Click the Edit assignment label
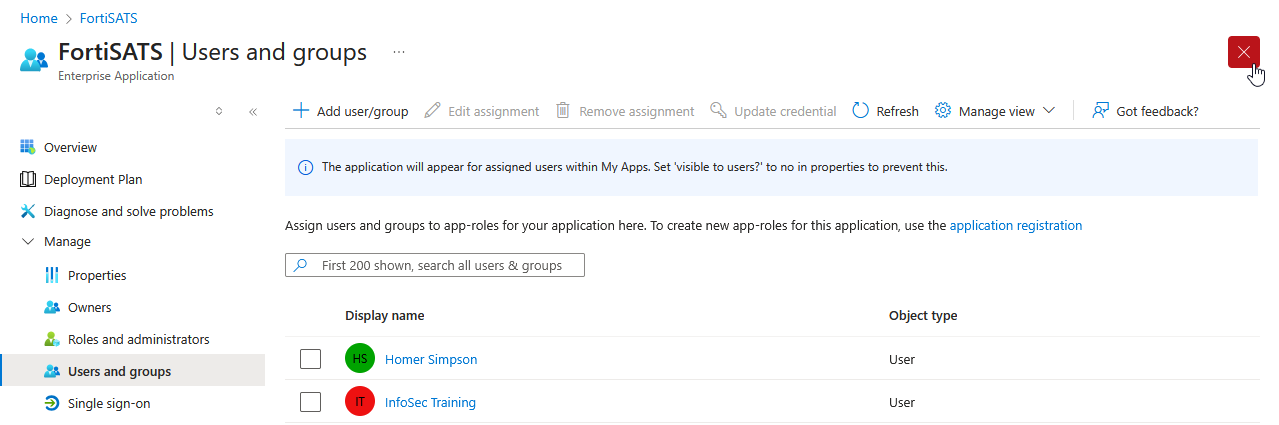Viewport: 1279px width, 425px height. coord(493,111)
